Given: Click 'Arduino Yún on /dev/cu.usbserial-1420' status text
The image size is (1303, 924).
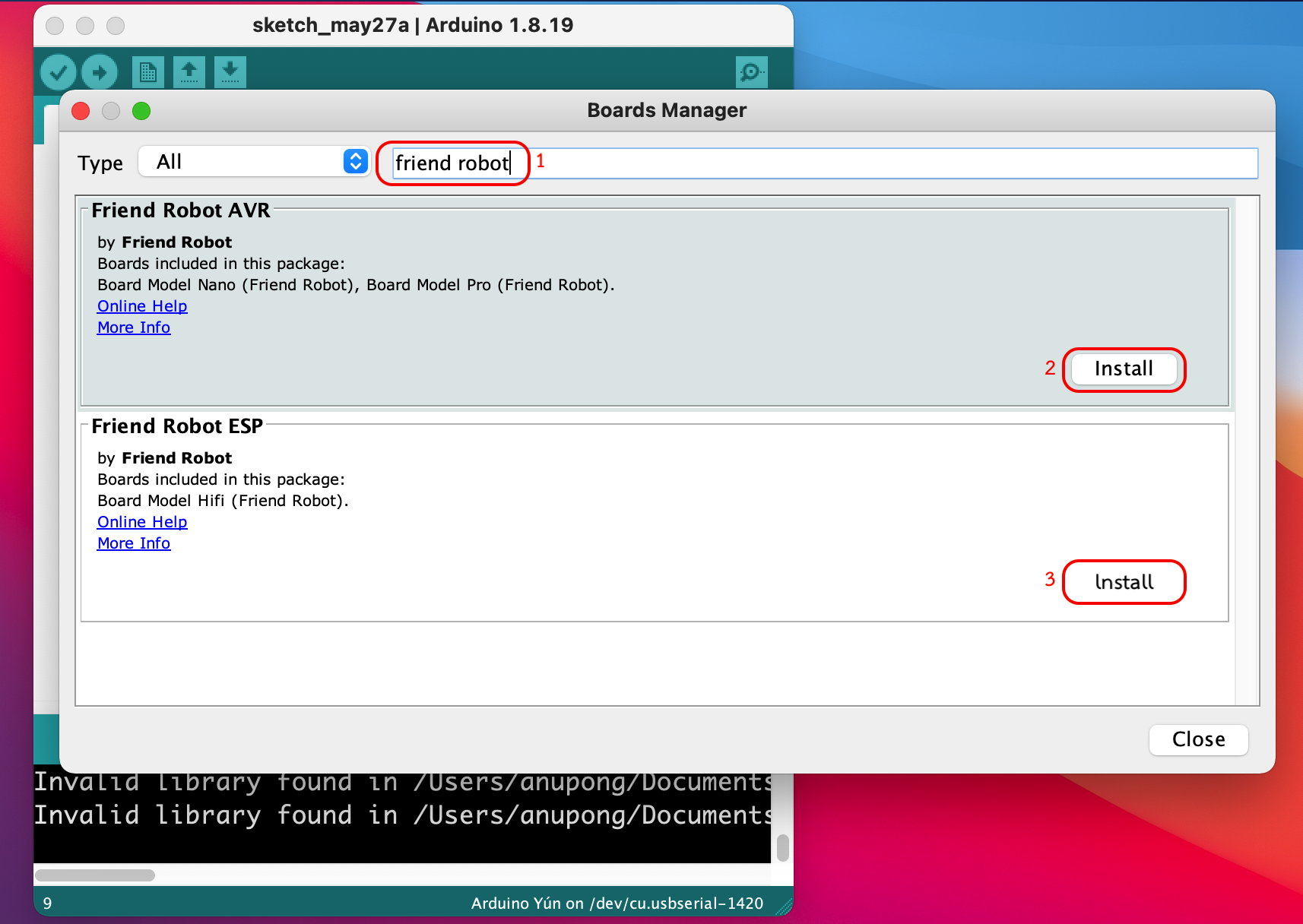Looking at the screenshot, I should (617, 903).
